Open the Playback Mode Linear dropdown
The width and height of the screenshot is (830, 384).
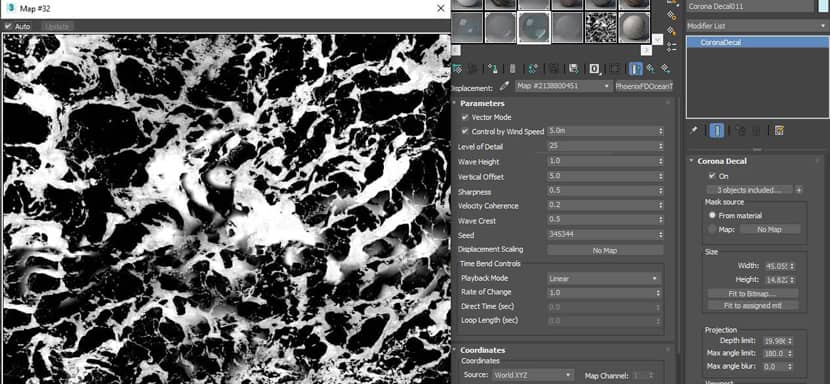point(605,278)
